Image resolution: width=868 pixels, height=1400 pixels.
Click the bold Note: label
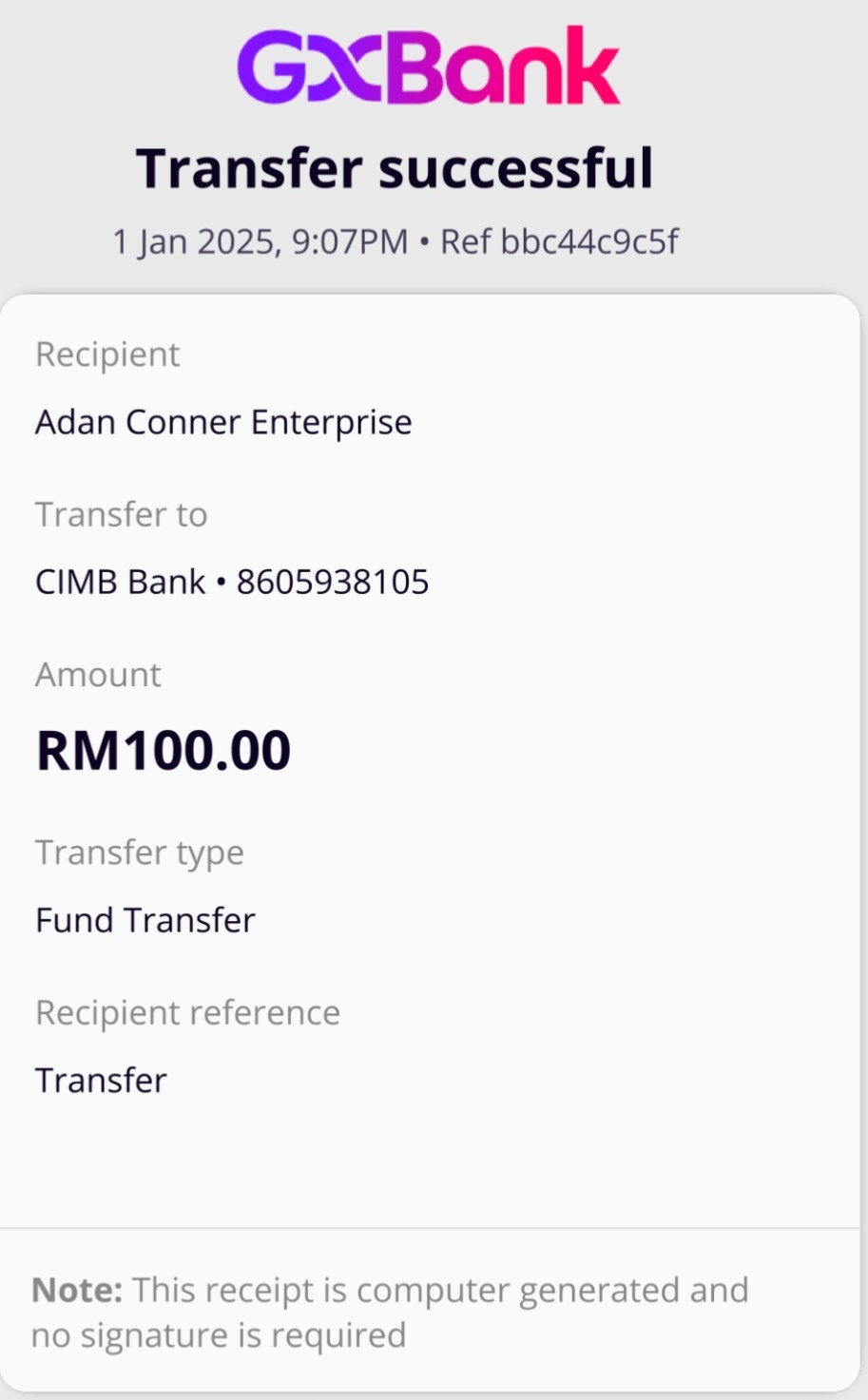[x=77, y=1290]
